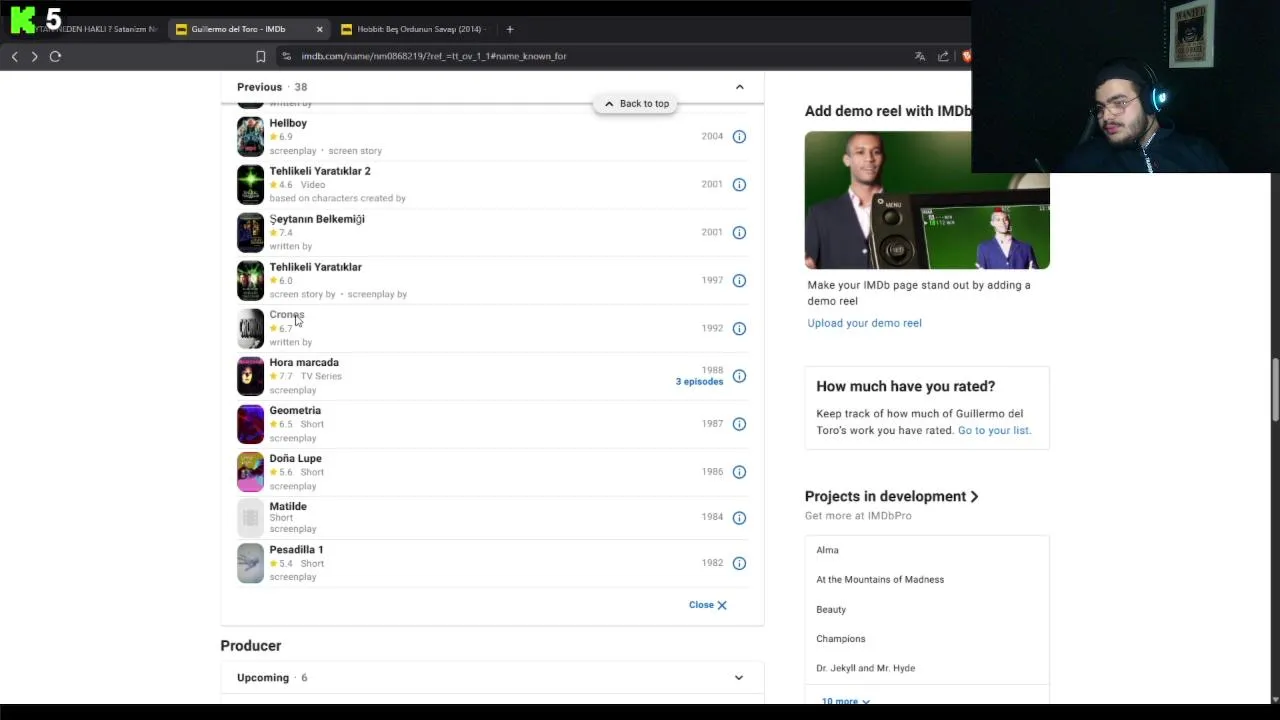Close the expanded writer credits list
Image resolution: width=1280 pixels, height=720 pixels.
pos(707,605)
